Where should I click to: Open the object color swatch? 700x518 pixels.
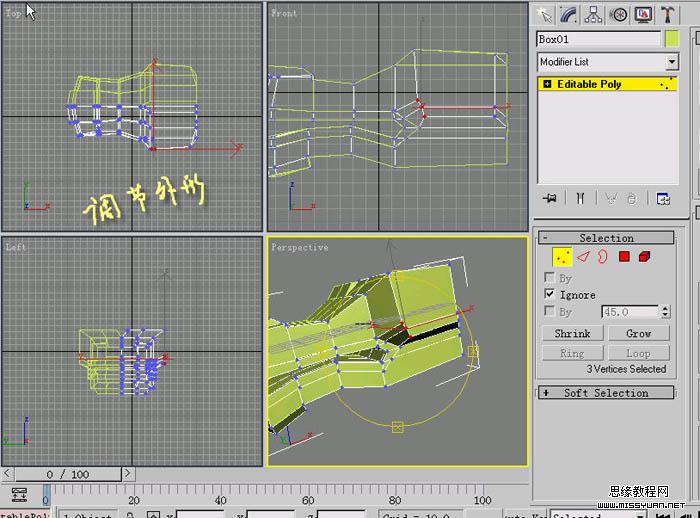671,39
